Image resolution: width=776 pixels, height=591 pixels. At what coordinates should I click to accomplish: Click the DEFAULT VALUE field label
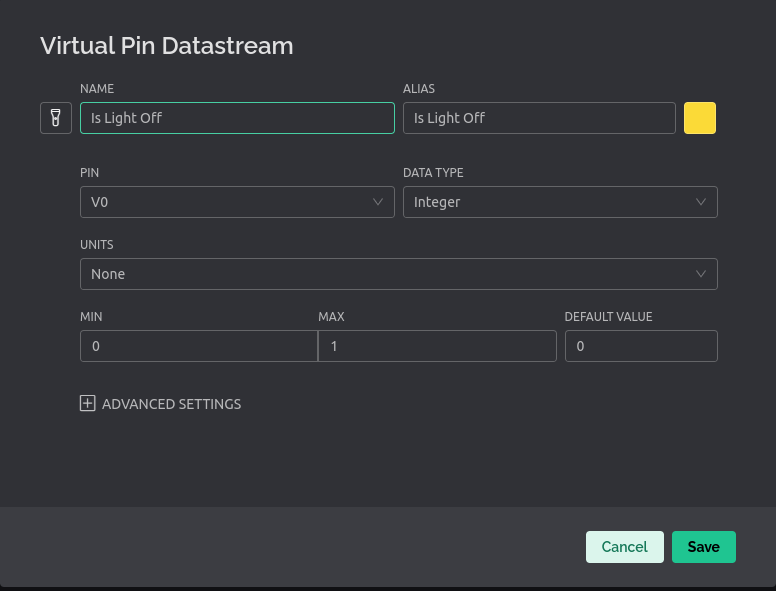point(608,316)
